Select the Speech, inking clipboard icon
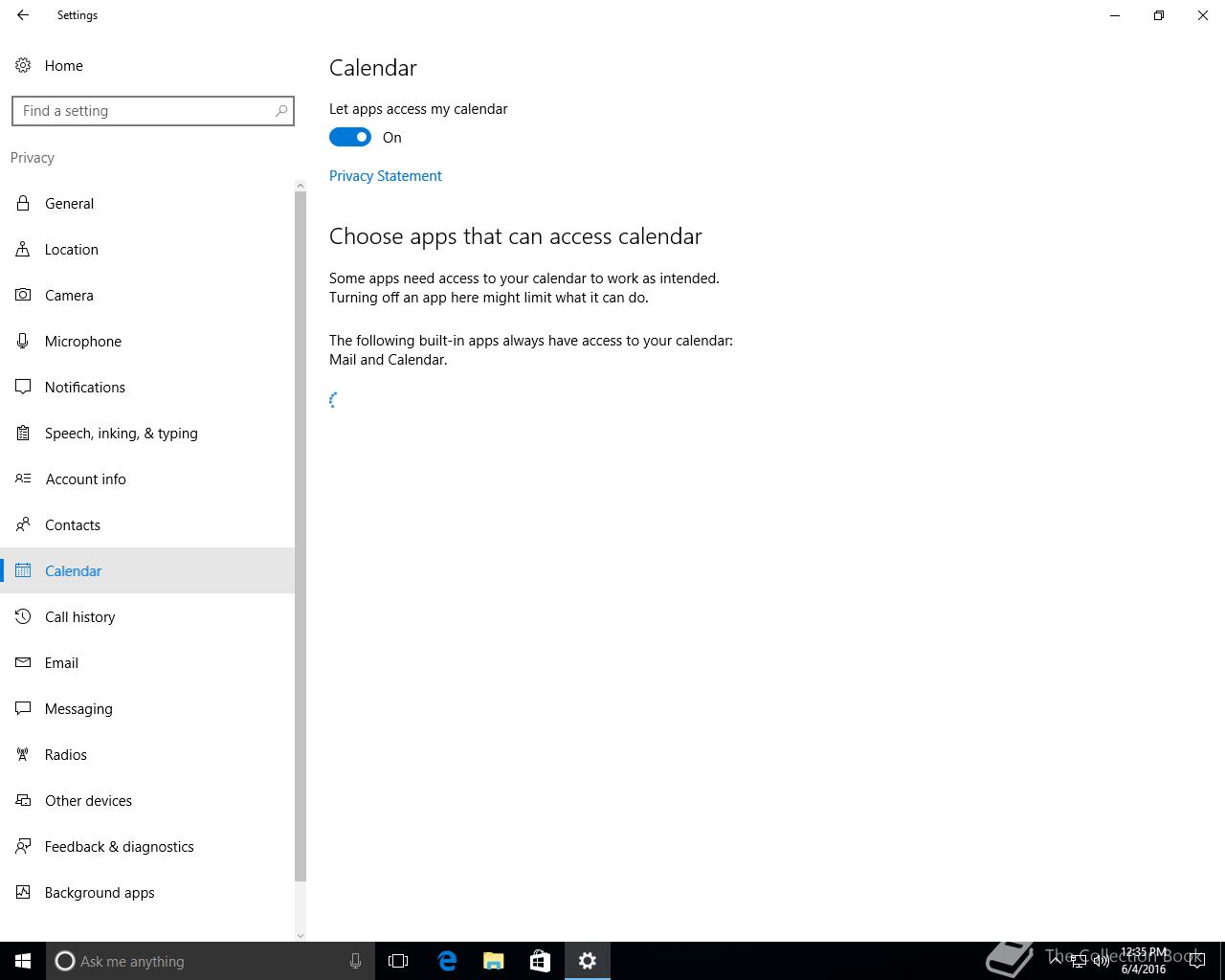The width and height of the screenshot is (1225, 980). coord(23,433)
